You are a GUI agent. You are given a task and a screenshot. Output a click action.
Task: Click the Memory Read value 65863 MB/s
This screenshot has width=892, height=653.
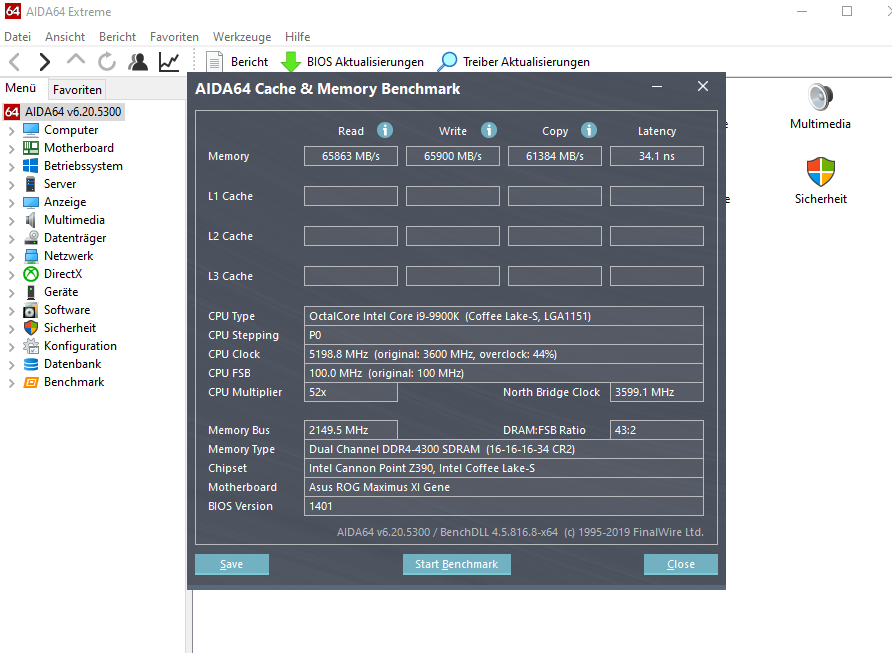click(351, 156)
